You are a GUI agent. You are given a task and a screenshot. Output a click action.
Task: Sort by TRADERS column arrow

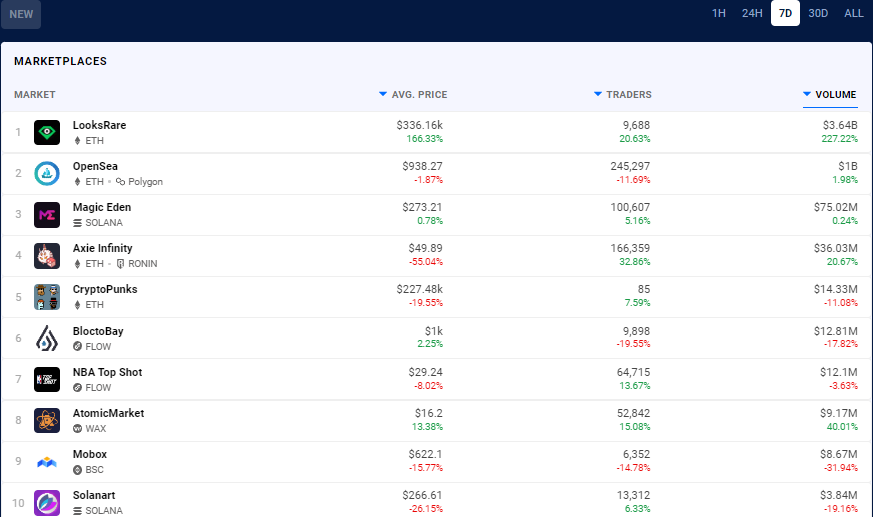click(597, 94)
